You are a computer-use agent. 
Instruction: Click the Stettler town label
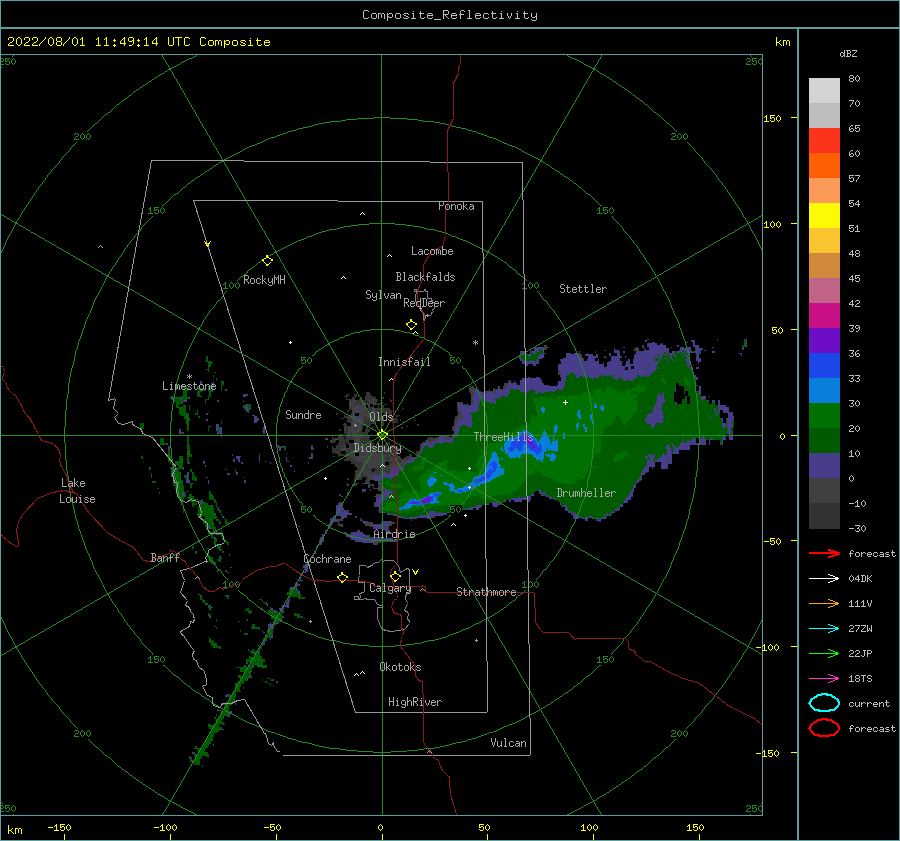(x=583, y=289)
